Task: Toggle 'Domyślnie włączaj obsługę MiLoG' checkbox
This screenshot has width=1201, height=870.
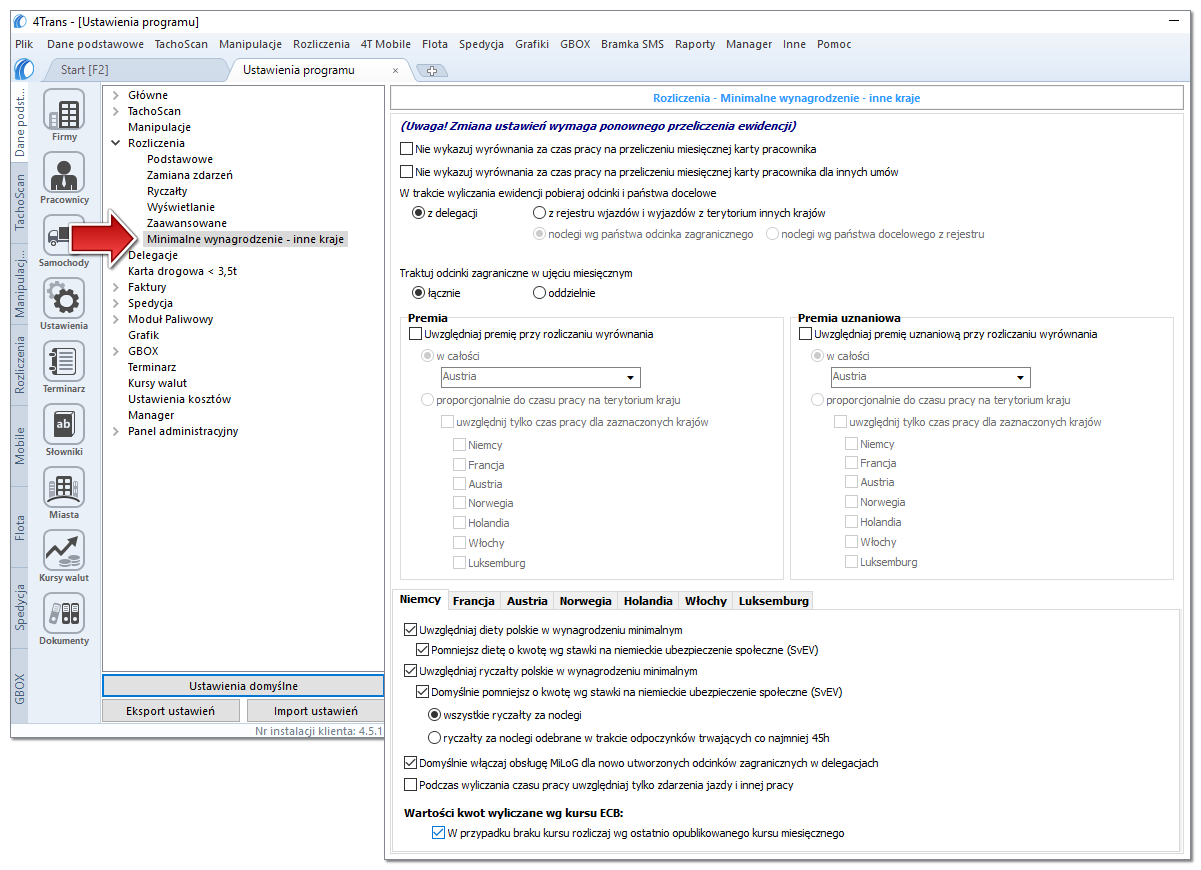Action: tap(410, 763)
